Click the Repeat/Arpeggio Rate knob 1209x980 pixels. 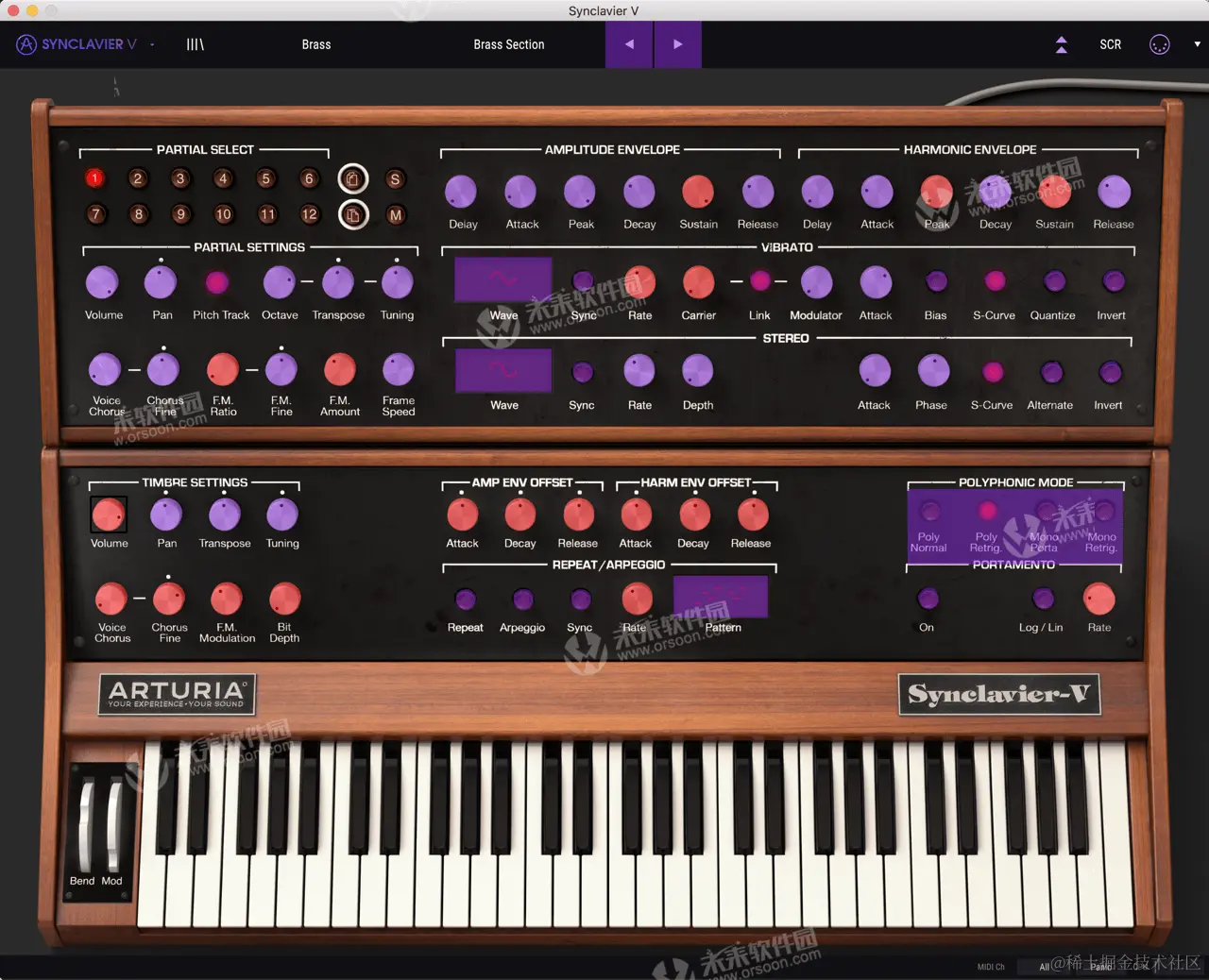pos(637,599)
